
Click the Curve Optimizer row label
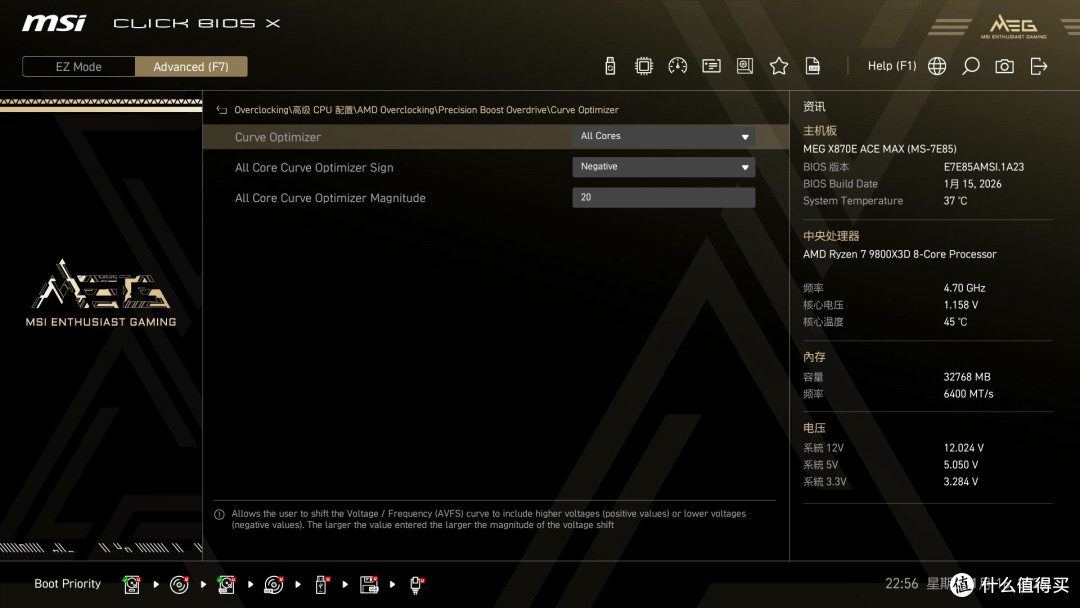pyautogui.click(x=278, y=137)
